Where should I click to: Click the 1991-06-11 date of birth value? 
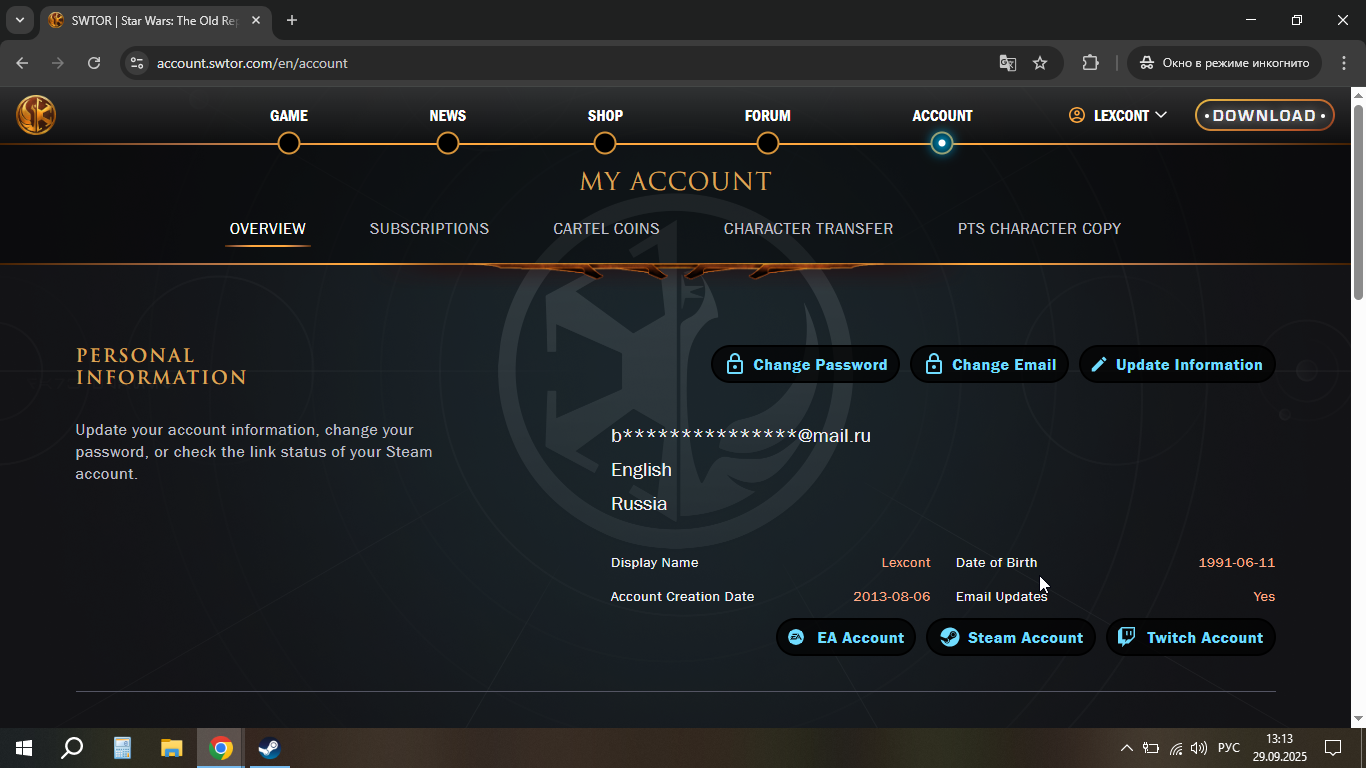[x=1237, y=563]
